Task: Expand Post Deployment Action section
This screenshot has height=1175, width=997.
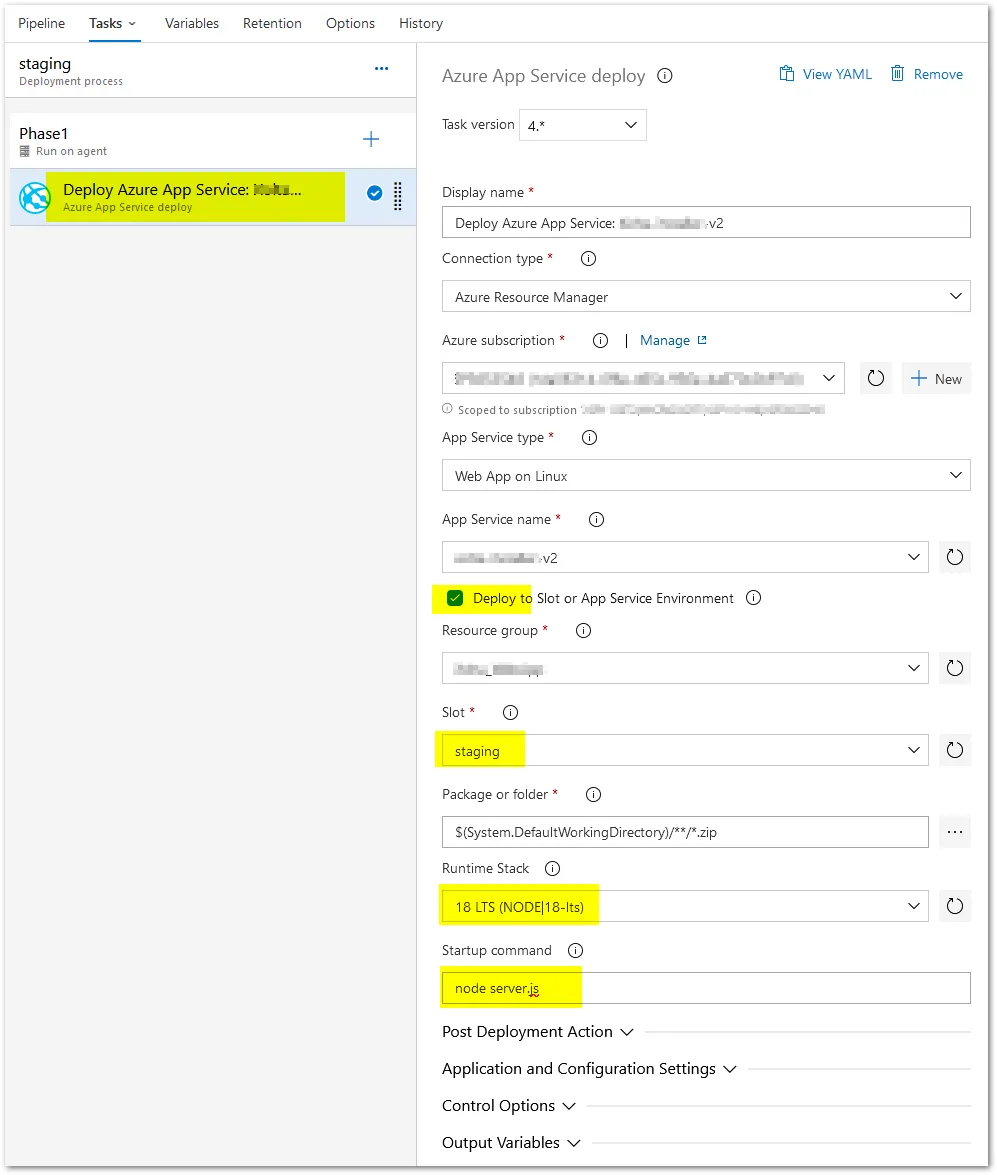Action: coord(537,1032)
